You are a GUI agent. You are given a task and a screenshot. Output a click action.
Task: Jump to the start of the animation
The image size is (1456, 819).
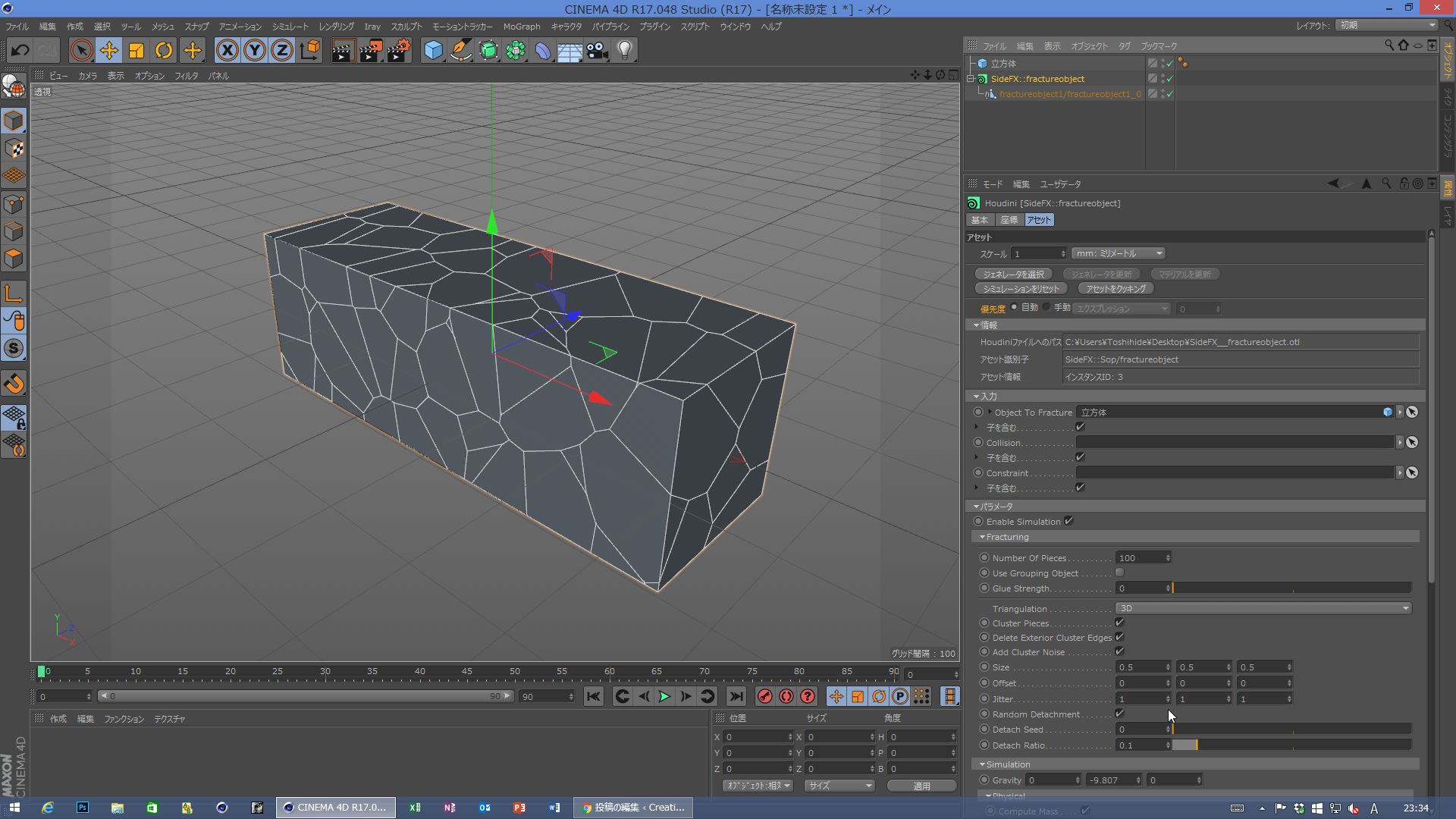click(x=594, y=696)
